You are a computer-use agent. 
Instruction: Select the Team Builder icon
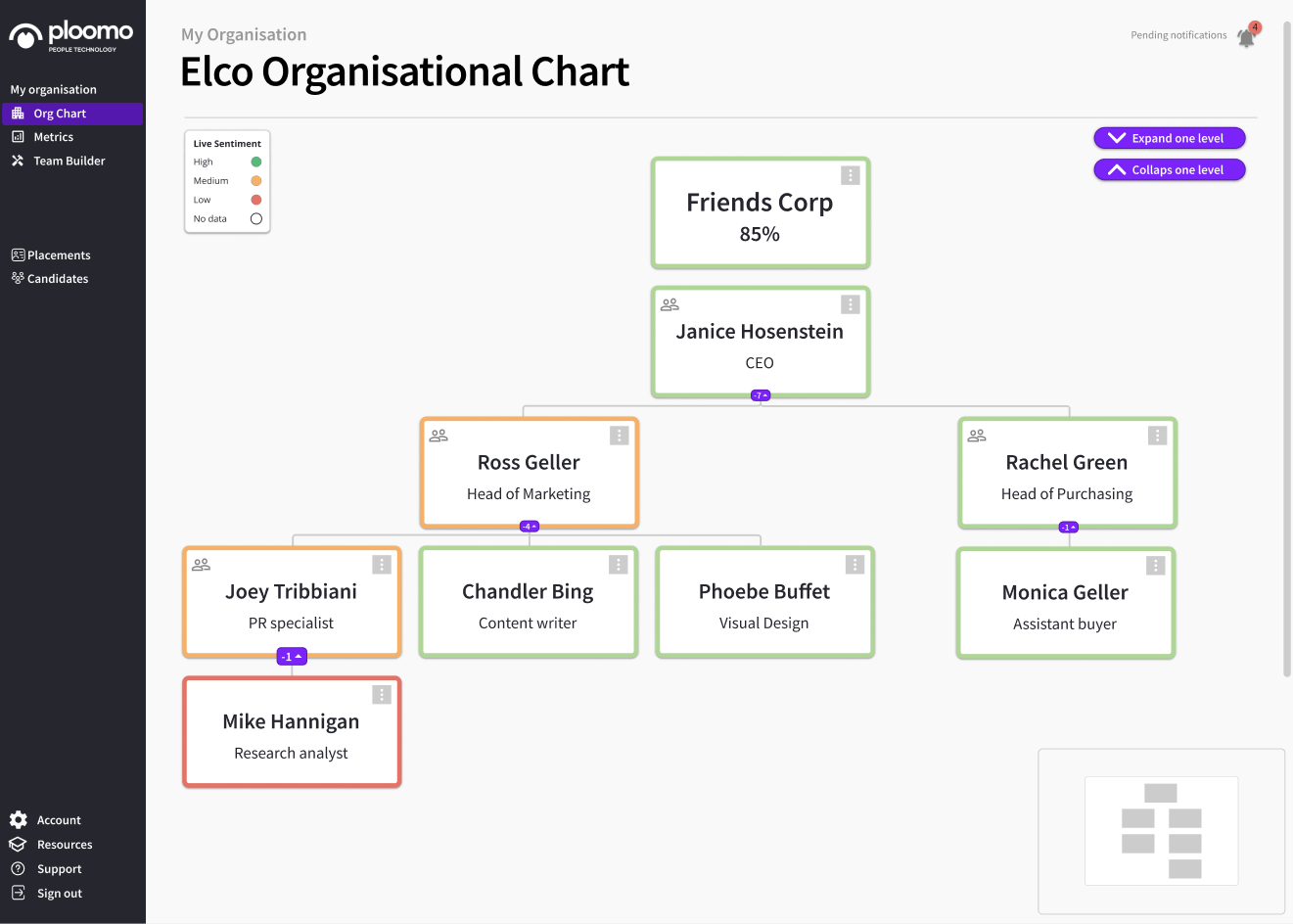(18, 161)
